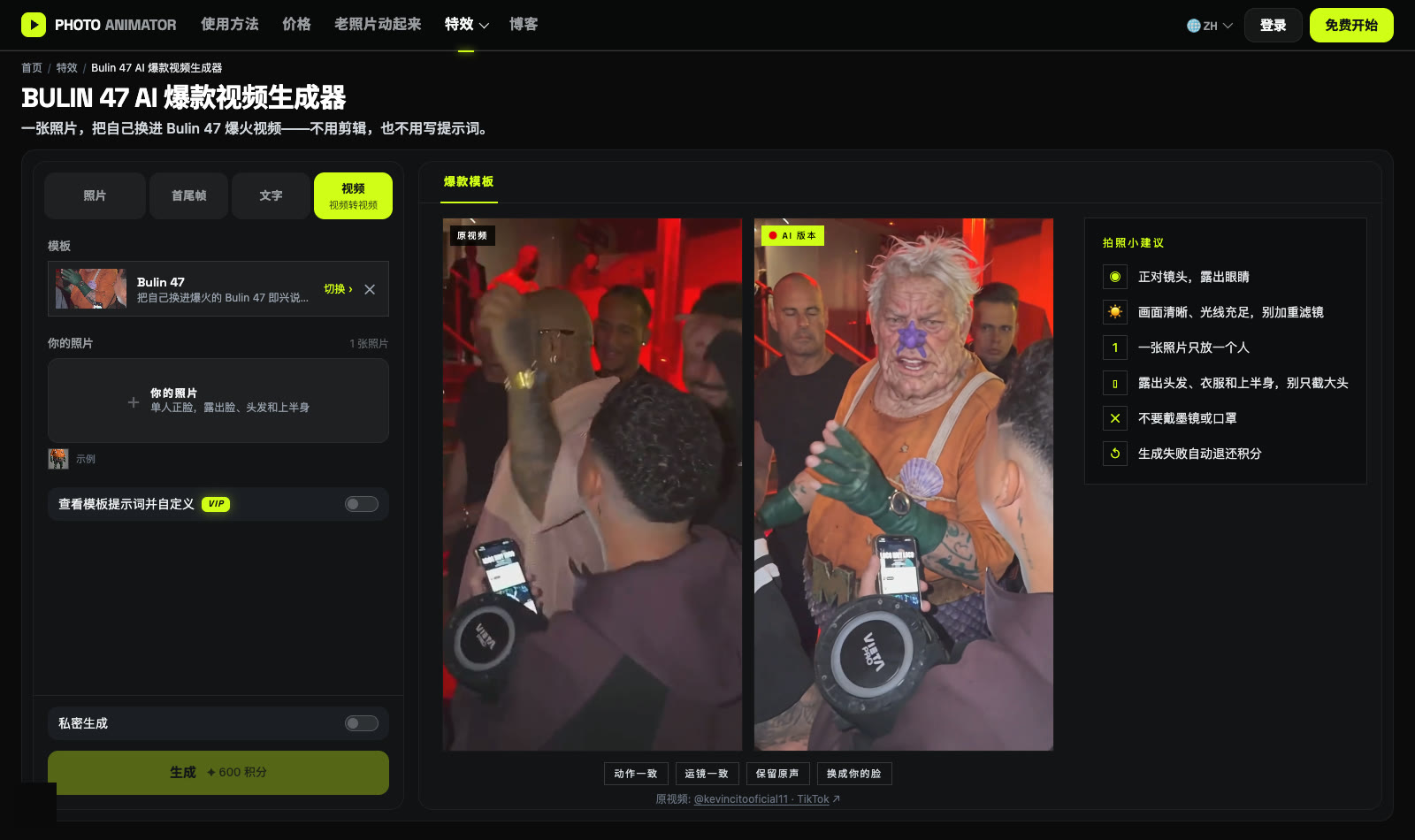Select the 照片 mode tab

(95, 195)
